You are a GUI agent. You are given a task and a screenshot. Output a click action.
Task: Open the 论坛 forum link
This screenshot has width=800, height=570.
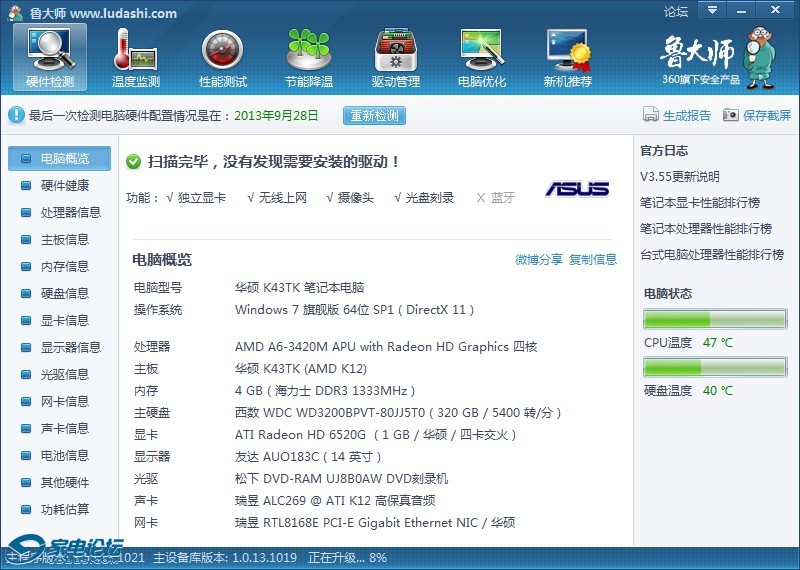tap(676, 12)
